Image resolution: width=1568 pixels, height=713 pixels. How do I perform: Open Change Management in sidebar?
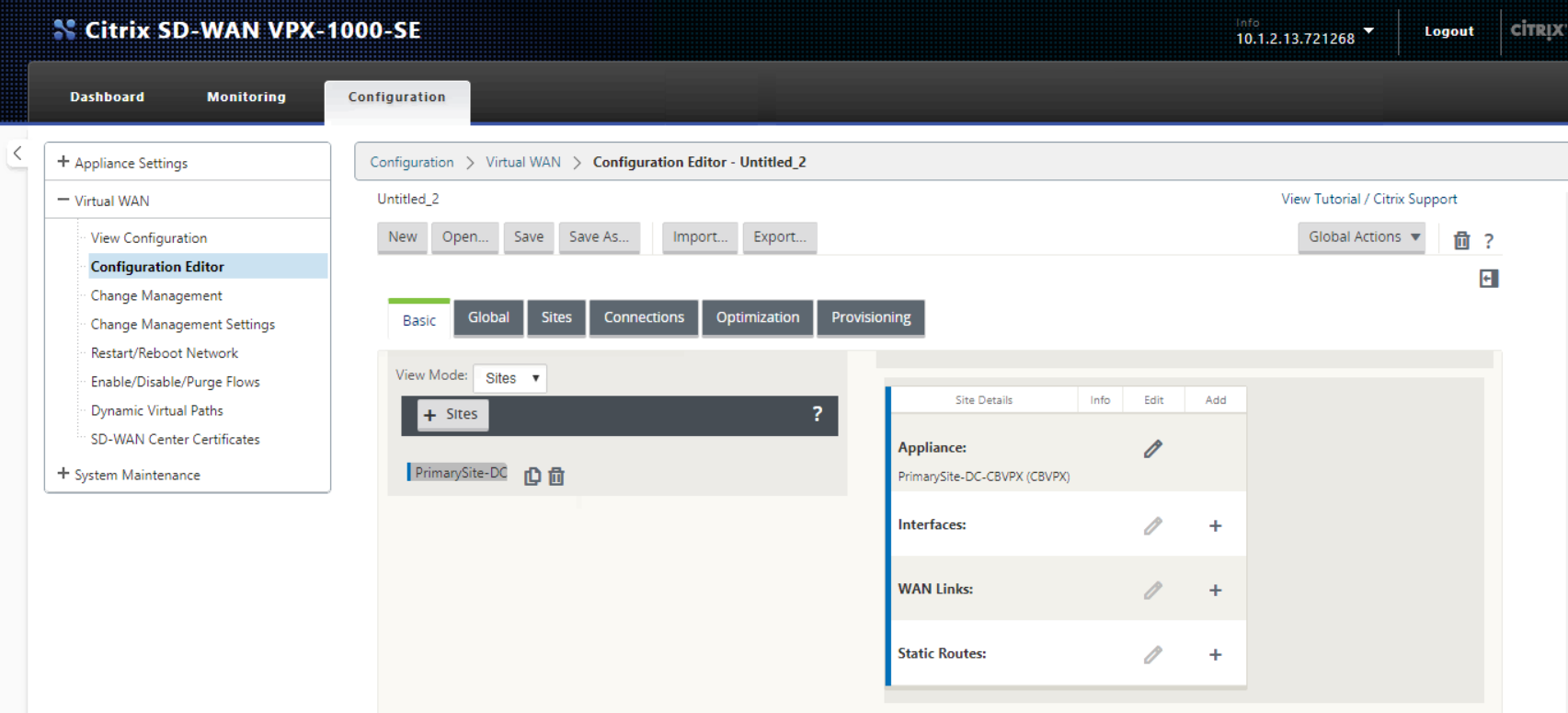point(156,295)
